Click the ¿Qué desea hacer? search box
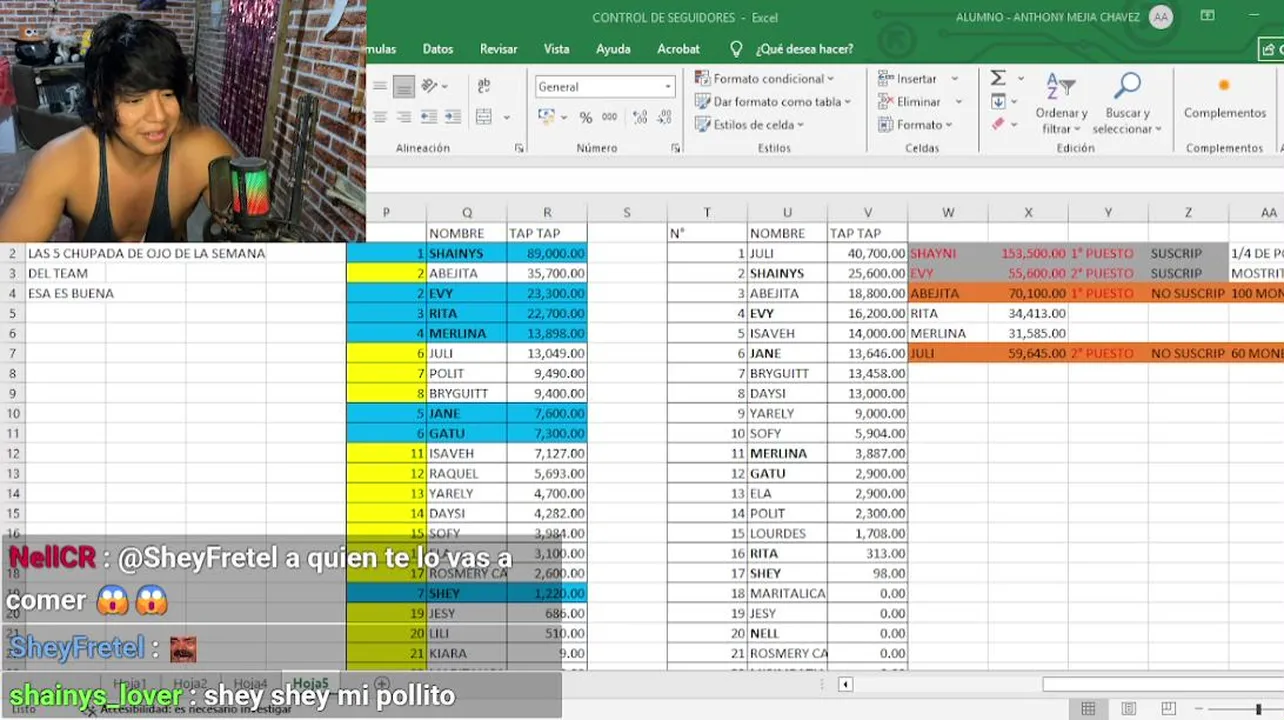Screen dimensions: 1284x720 794,49
